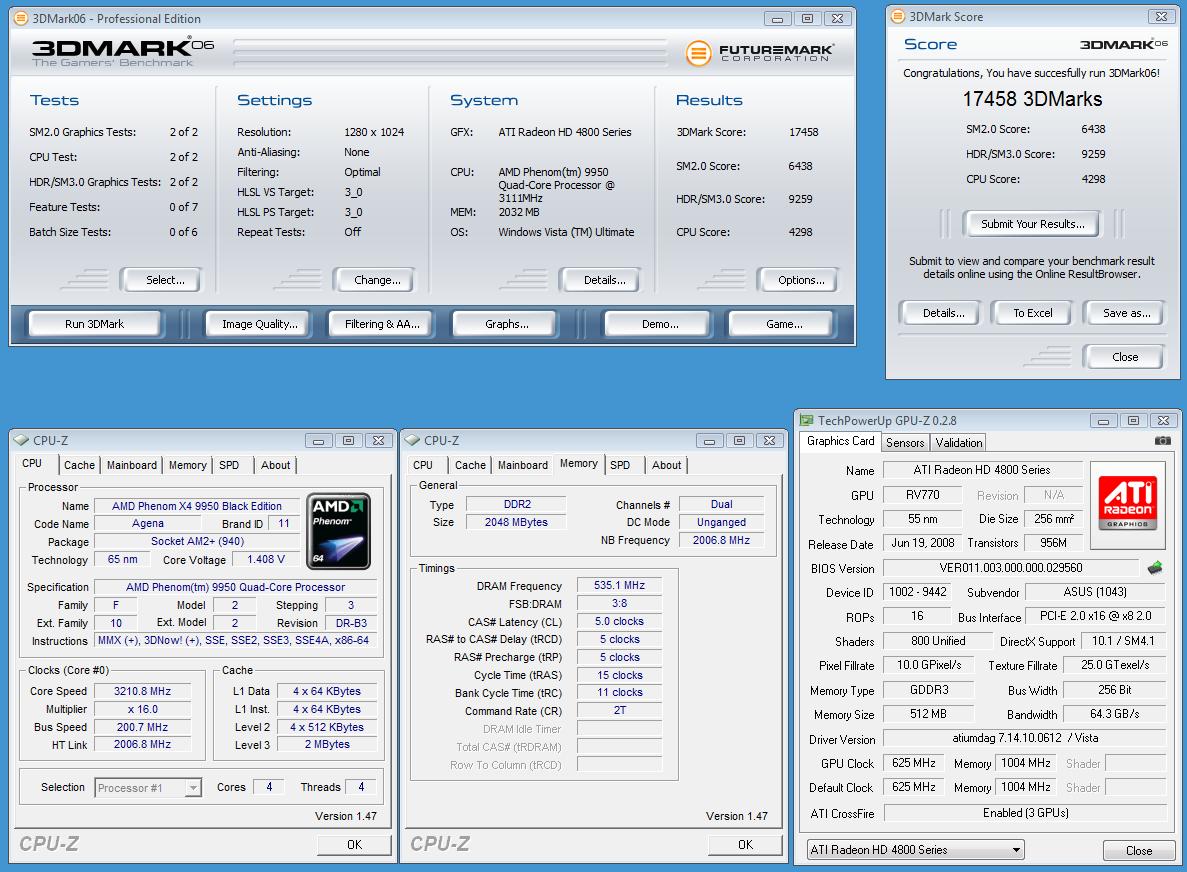The height and width of the screenshot is (872, 1187).
Task: Switch to Cache tab in left CPU-Z
Action: (x=79, y=465)
